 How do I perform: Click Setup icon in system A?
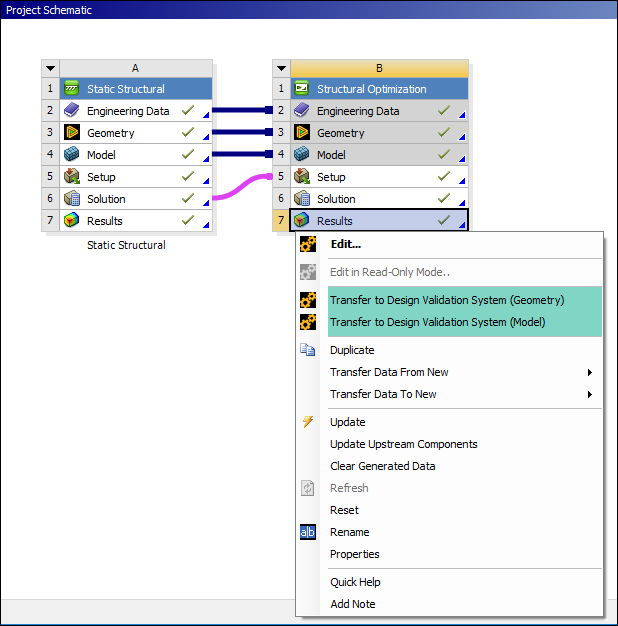click(72, 176)
